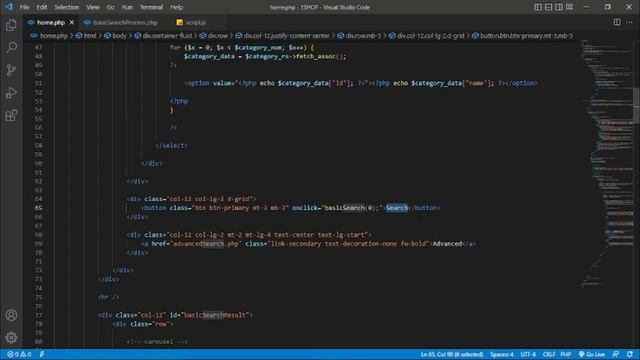Click div.container-fluid breadcrumb

(x=167, y=36)
